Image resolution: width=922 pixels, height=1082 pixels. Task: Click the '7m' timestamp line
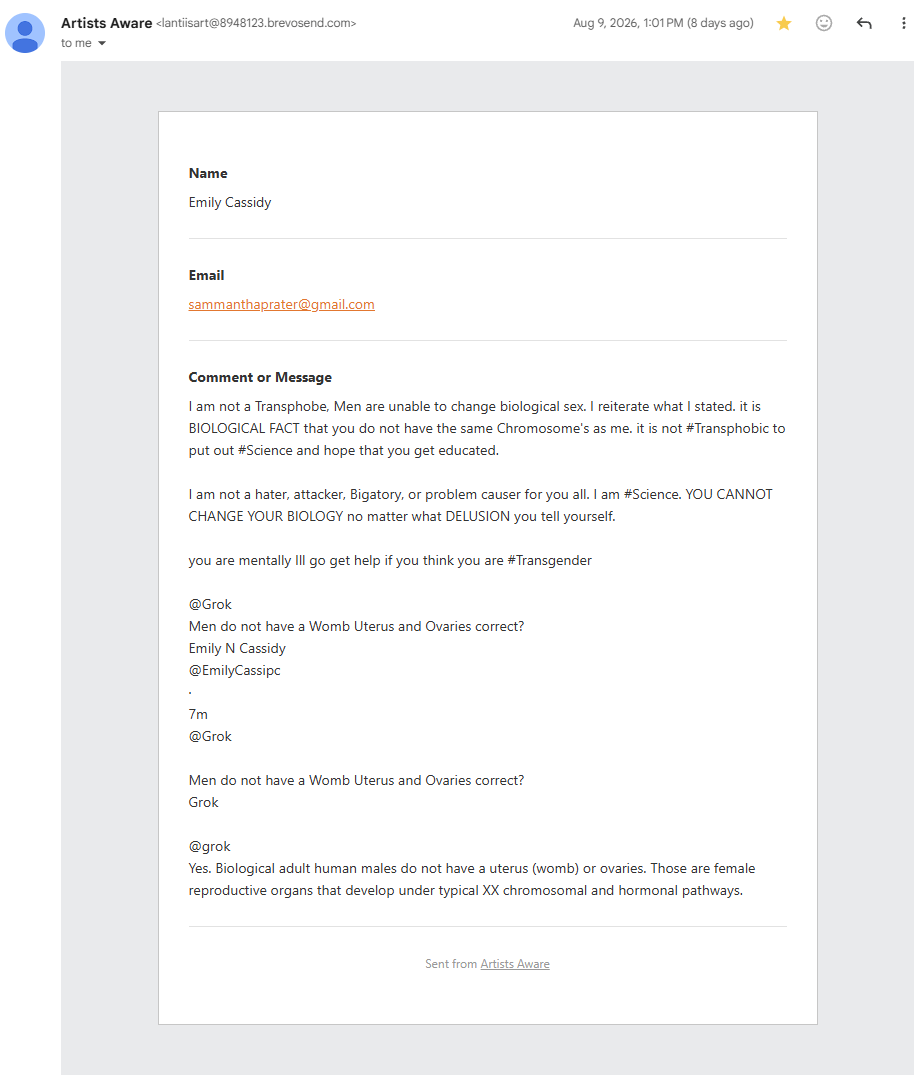198,714
